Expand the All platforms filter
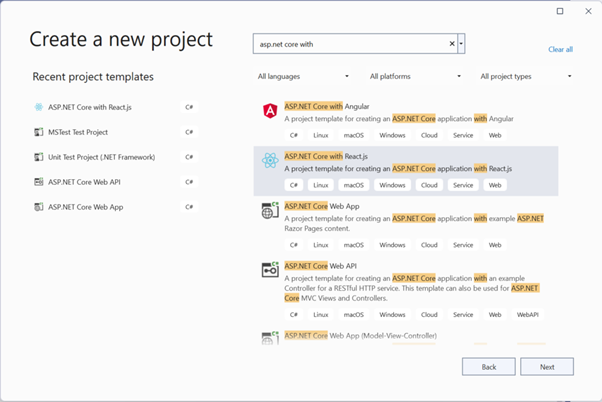 [415, 76]
